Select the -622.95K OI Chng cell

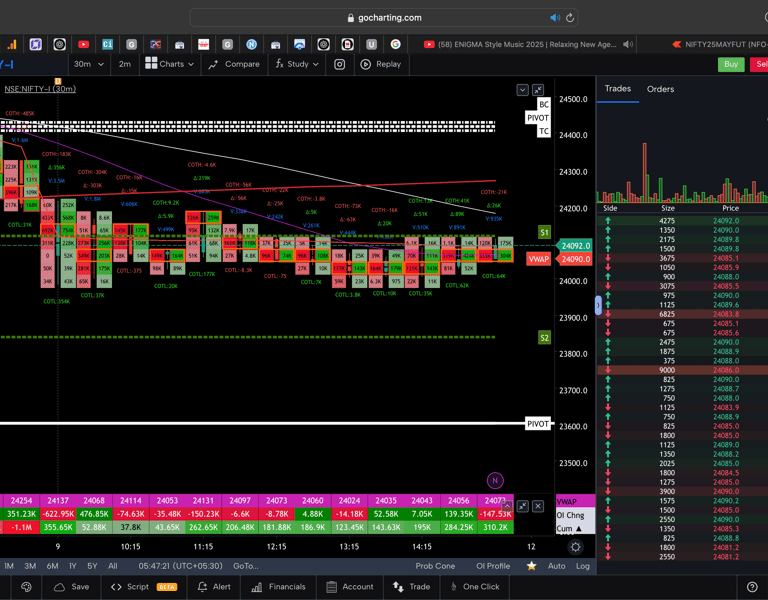[x=58, y=514]
